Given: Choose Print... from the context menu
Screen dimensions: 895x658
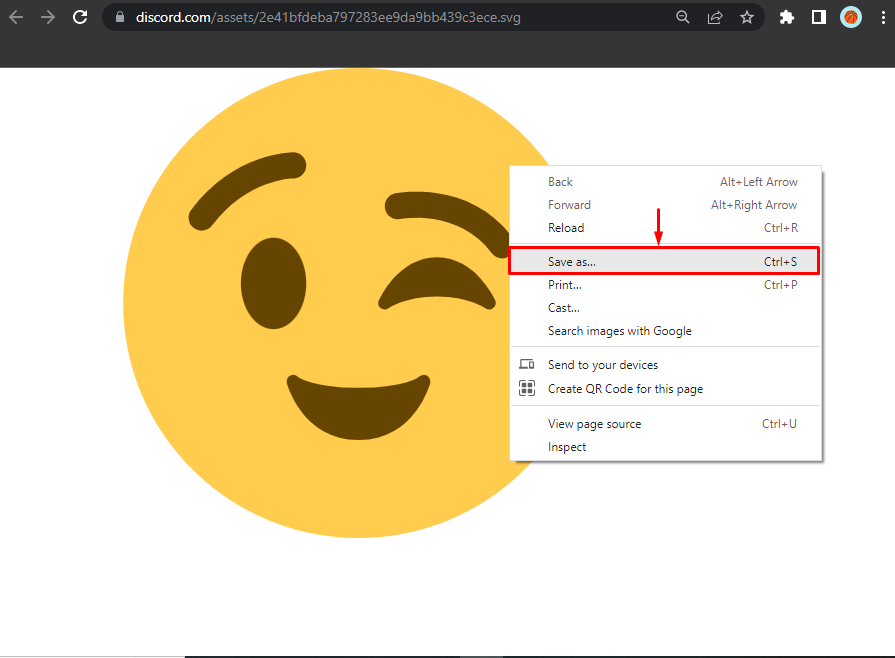Looking at the screenshot, I should [x=666, y=284].
